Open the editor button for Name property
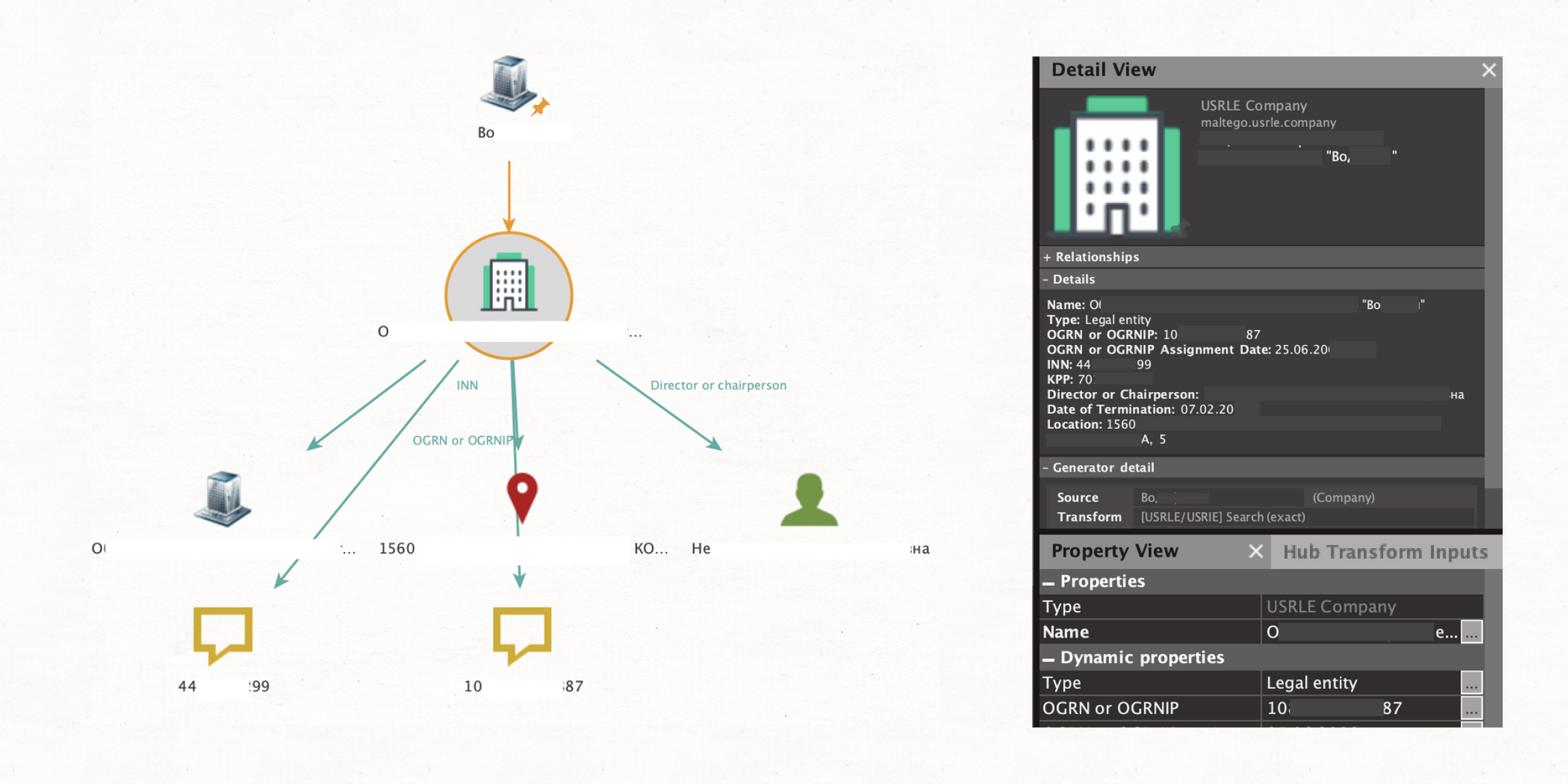The image size is (1568, 784). click(x=1472, y=632)
